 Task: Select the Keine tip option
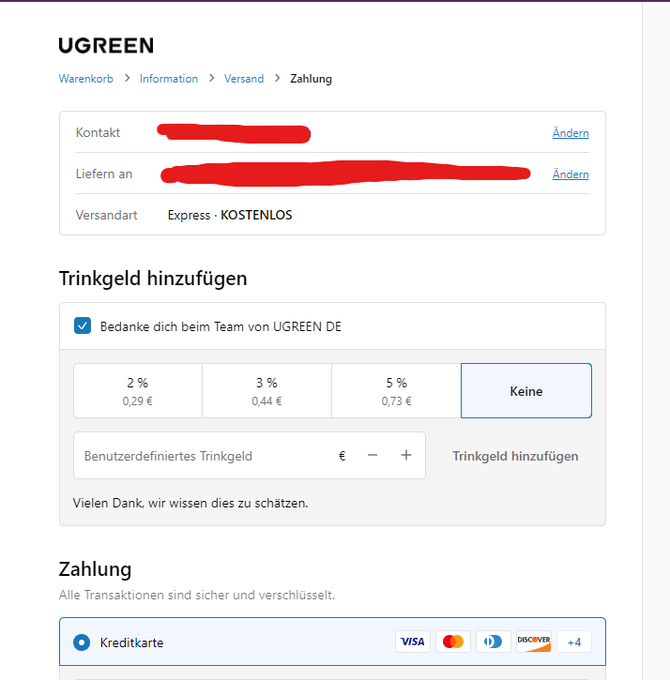(x=526, y=390)
